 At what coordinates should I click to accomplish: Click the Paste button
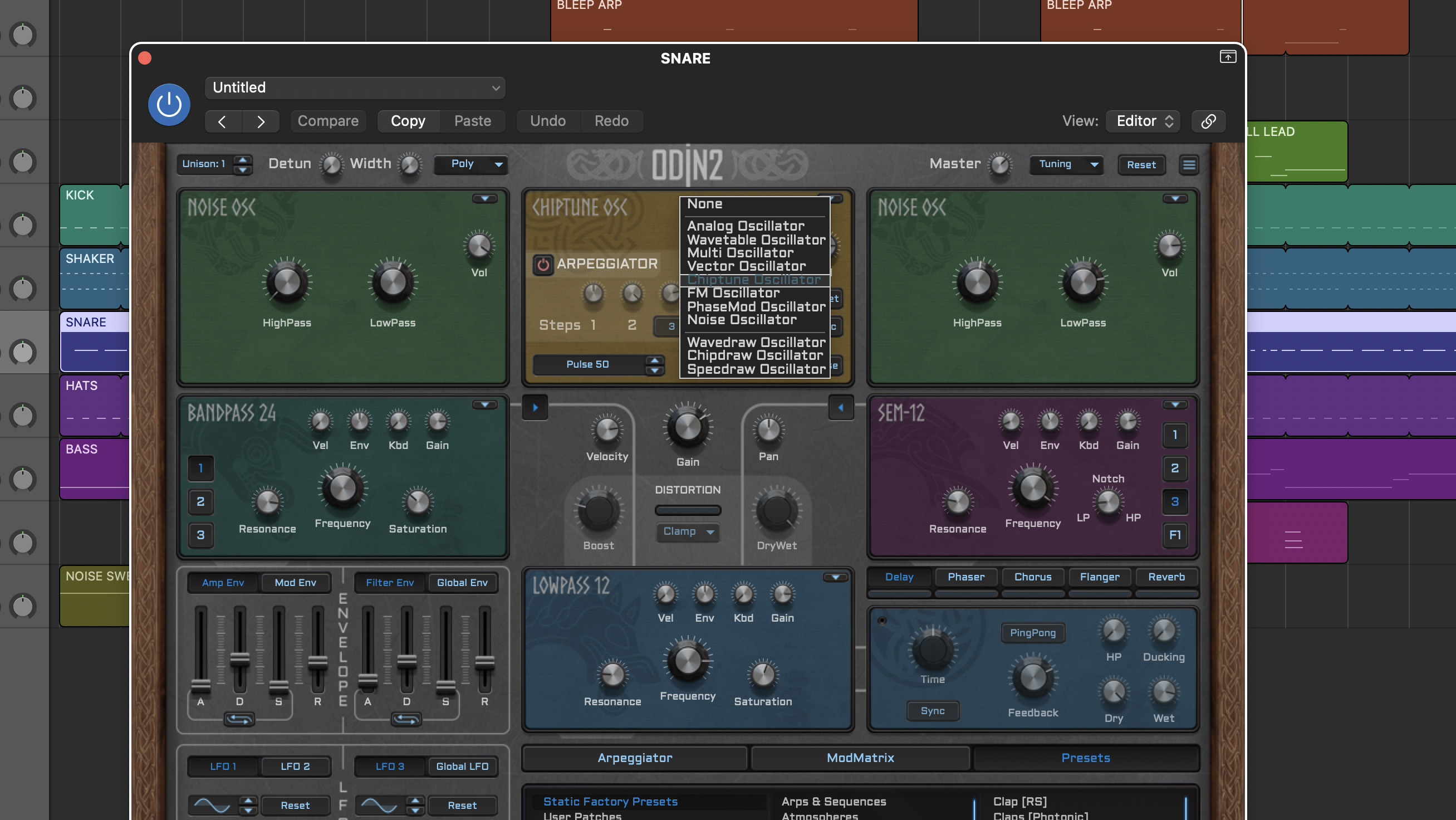pyautogui.click(x=473, y=121)
